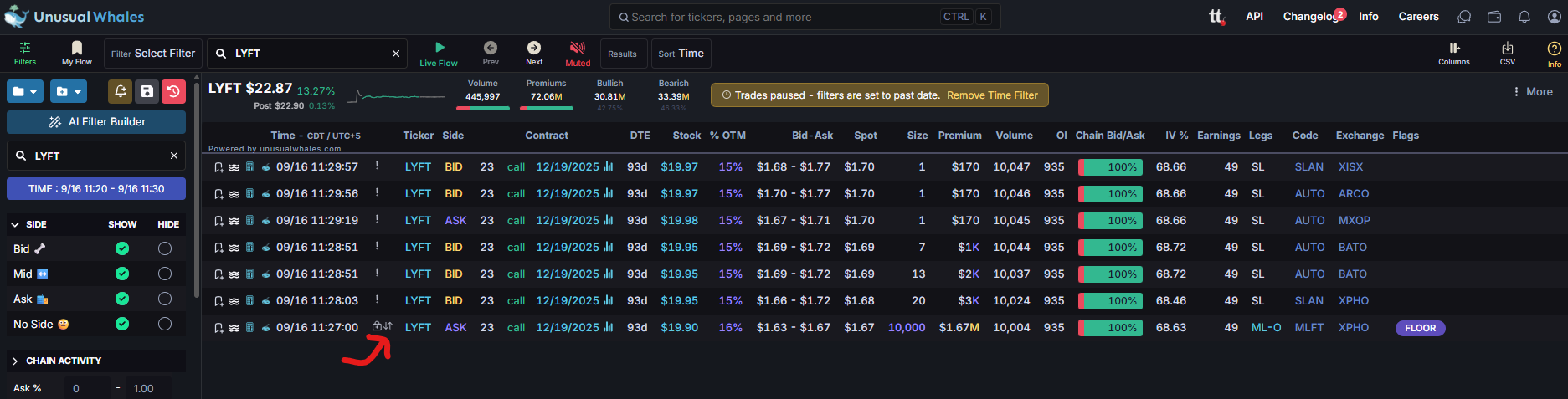Click the whale icon on the 11:28:03 row
Screen dimensions: 1568x399
265,301
